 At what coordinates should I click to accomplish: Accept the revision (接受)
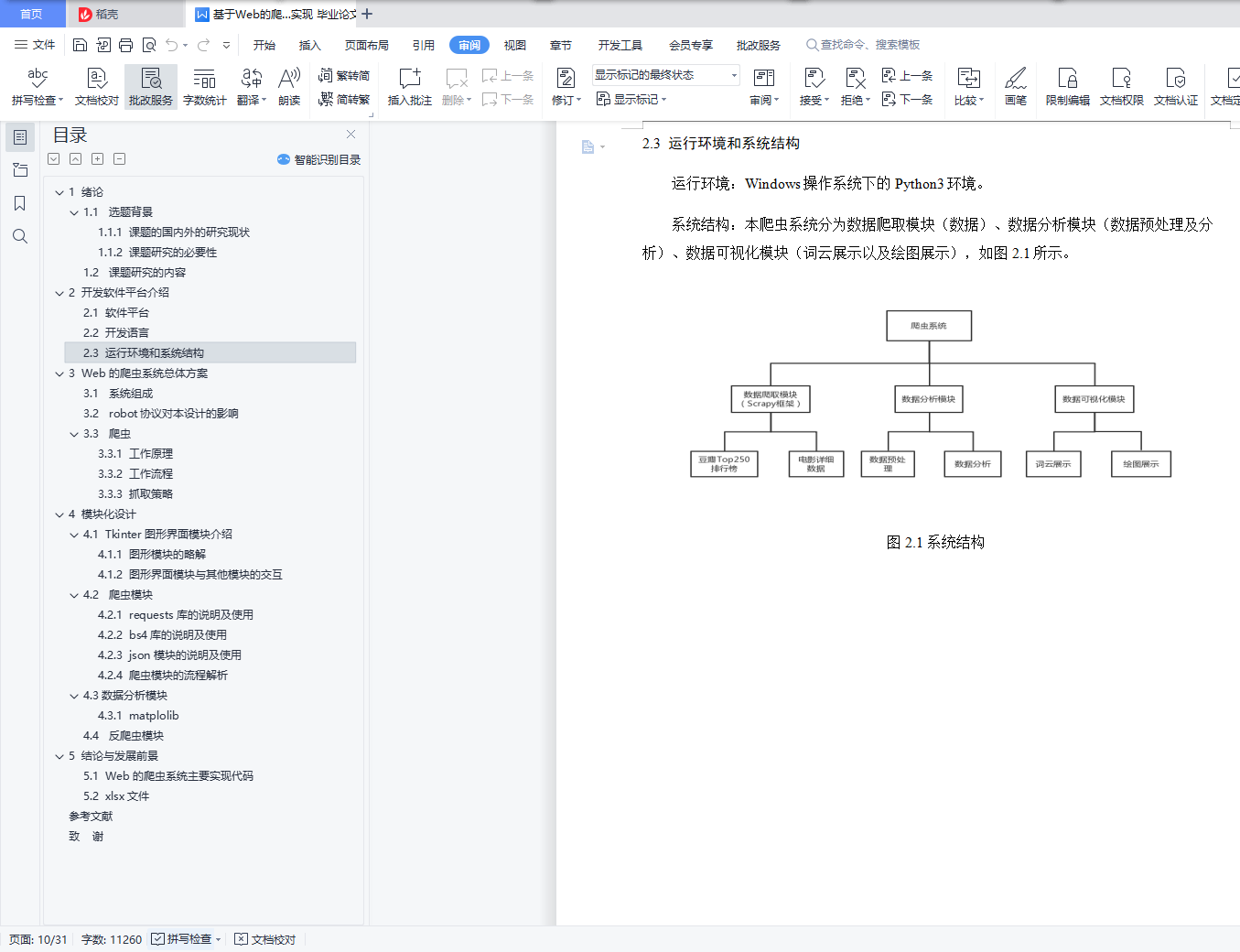814,87
